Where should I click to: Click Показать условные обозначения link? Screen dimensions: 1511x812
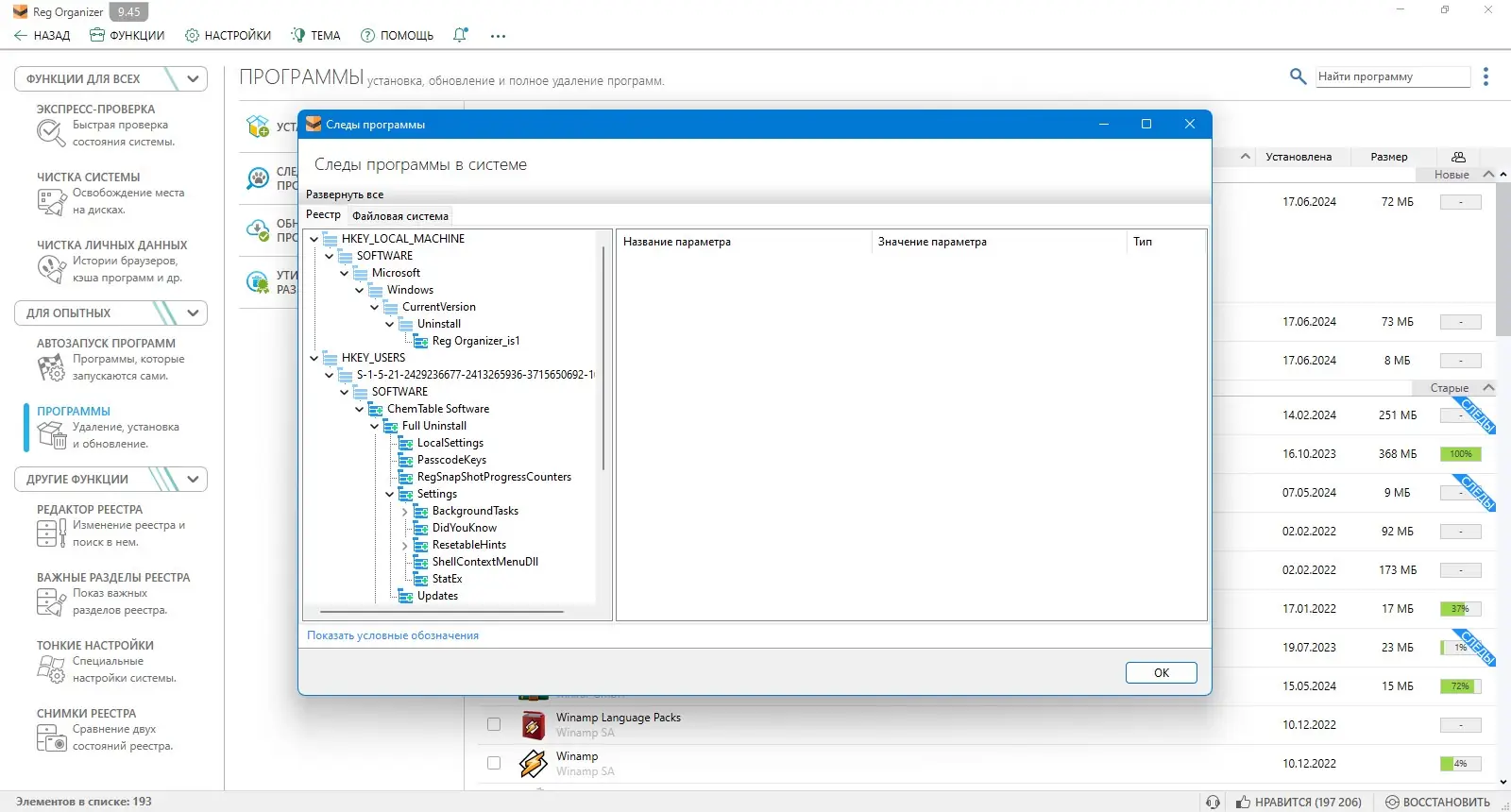click(x=393, y=635)
